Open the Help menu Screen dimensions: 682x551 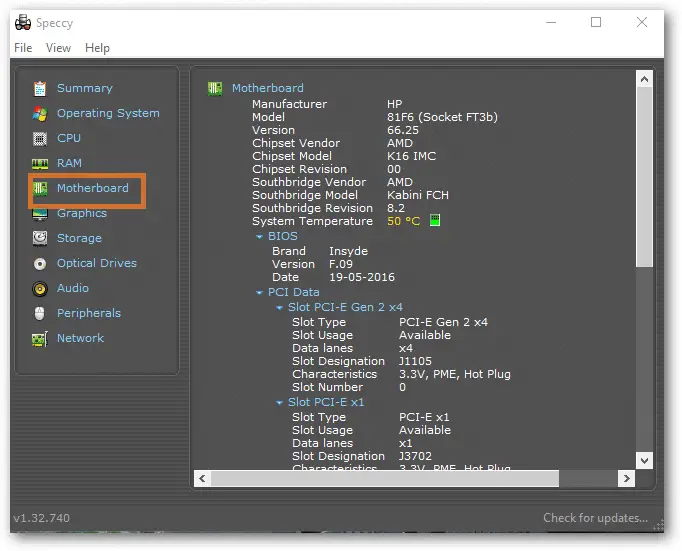click(97, 48)
